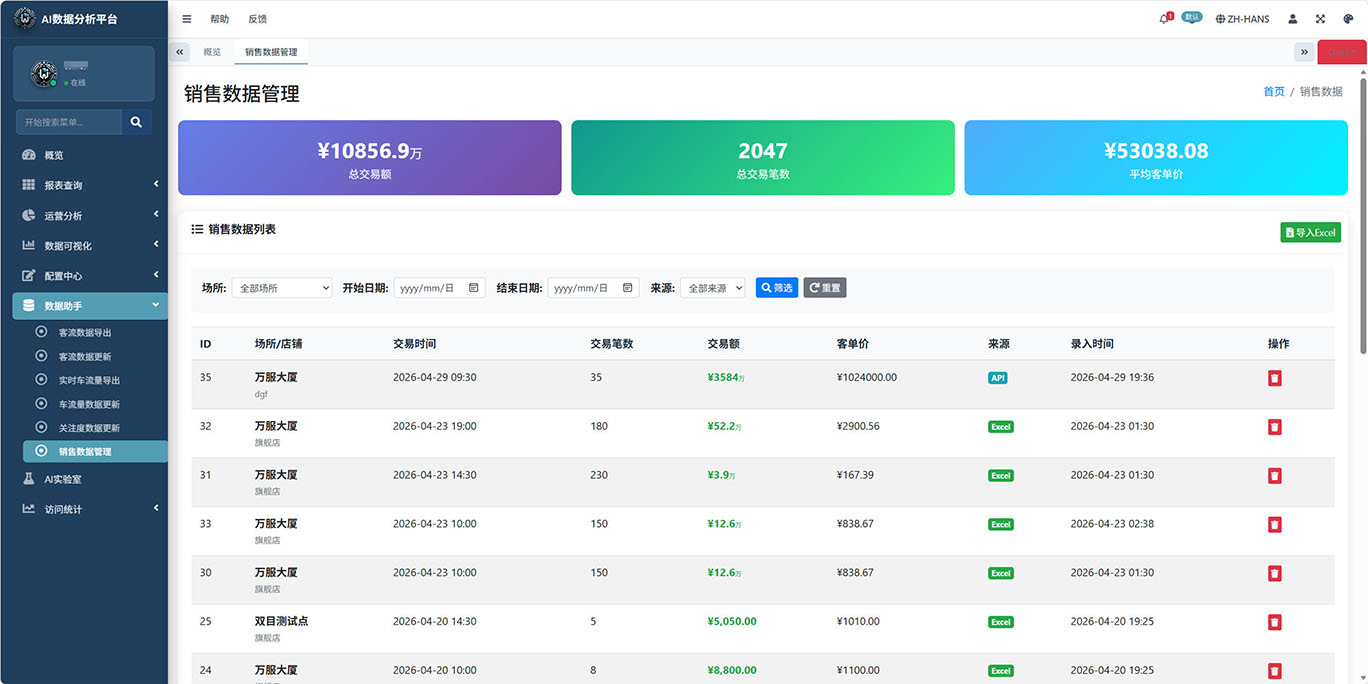Open the 反馈 top menu

[x=257, y=19]
